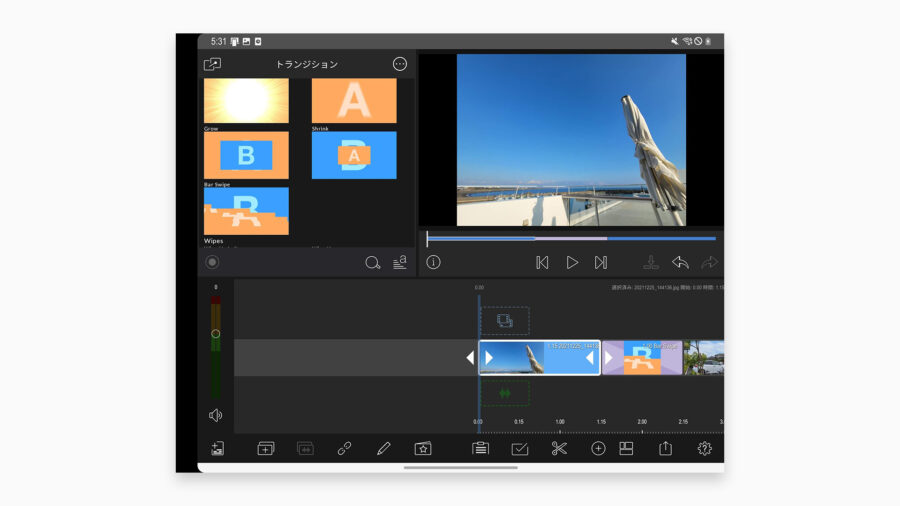Viewport: 900px width, 506px height.
Task: Tap the overlay track placeholder above the clip
Action: pos(505,321)
